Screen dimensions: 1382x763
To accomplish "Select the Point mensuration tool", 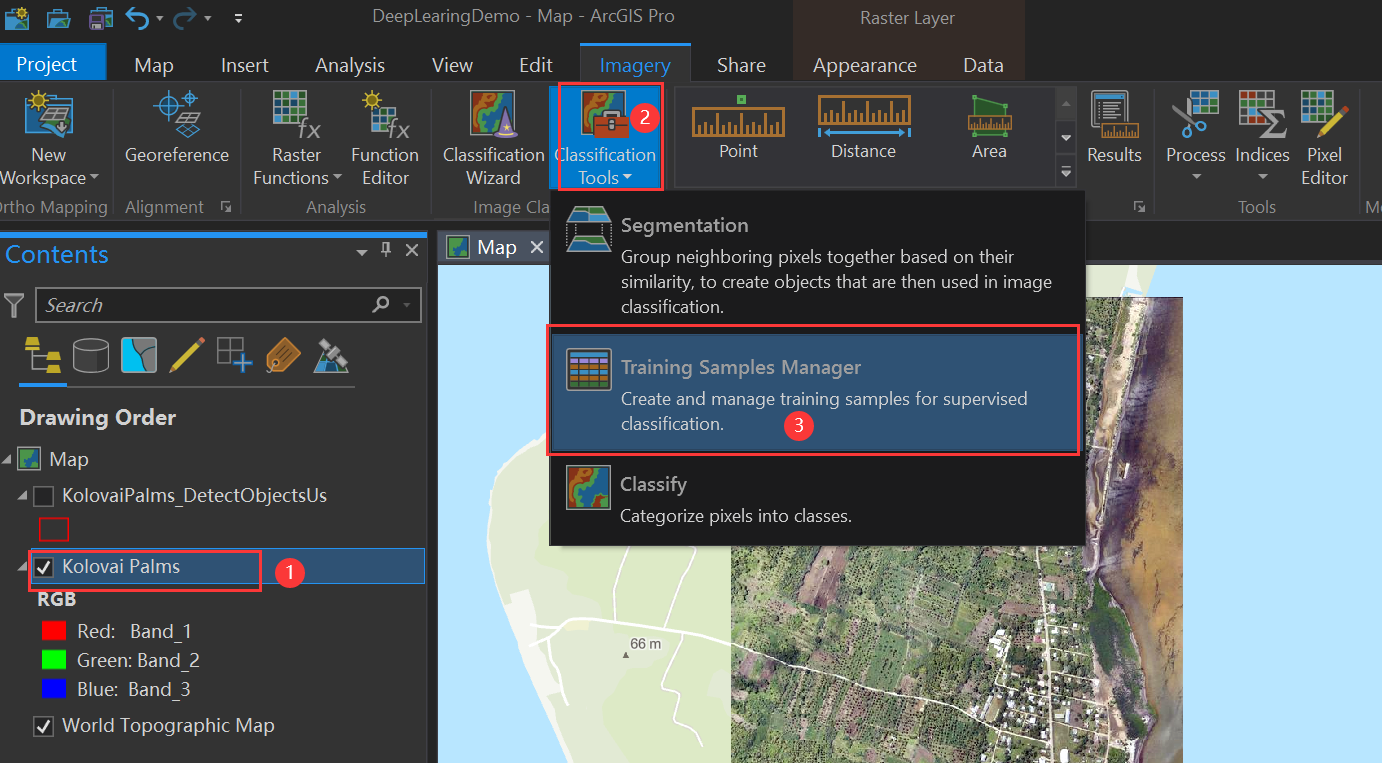I will click(738, 127).
